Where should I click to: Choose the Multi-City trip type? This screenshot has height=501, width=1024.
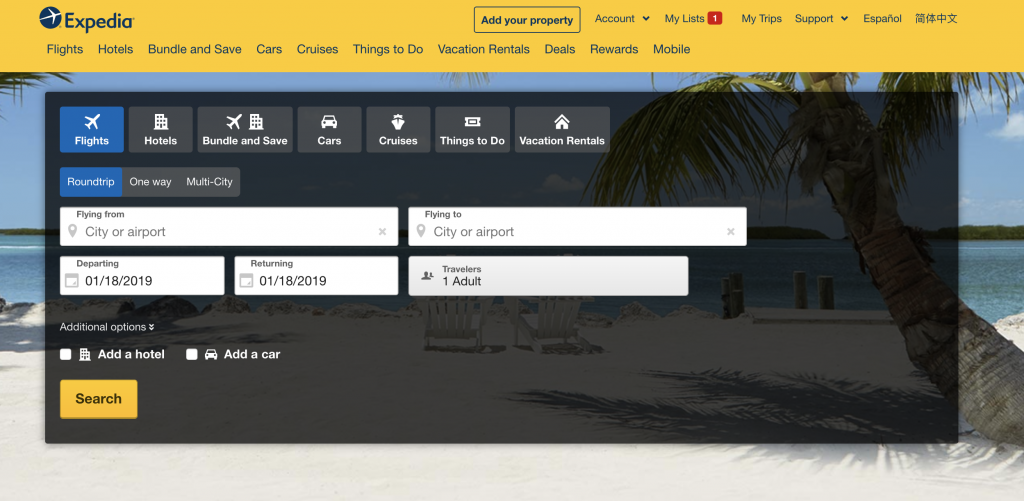(209, 182)
